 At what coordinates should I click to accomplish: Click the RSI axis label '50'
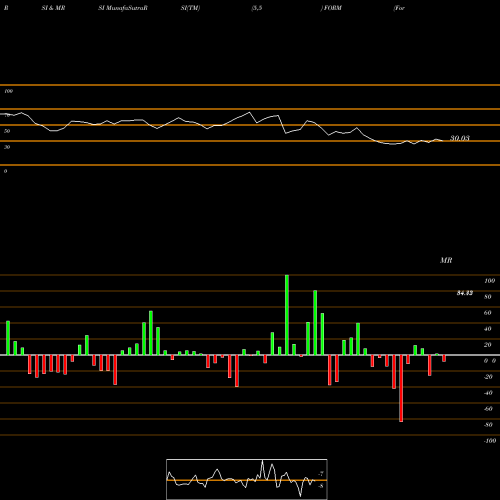tap(7, 131)
